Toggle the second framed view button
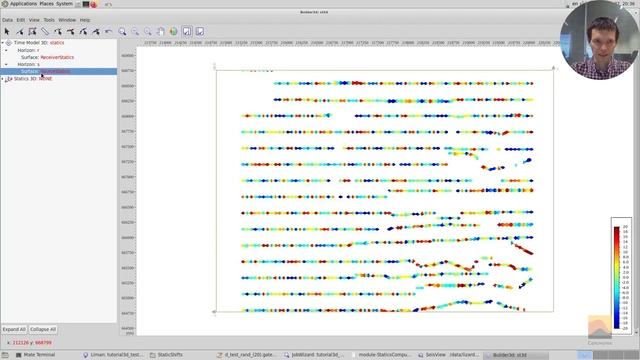The image size is (640, 360). click(200, 31)
